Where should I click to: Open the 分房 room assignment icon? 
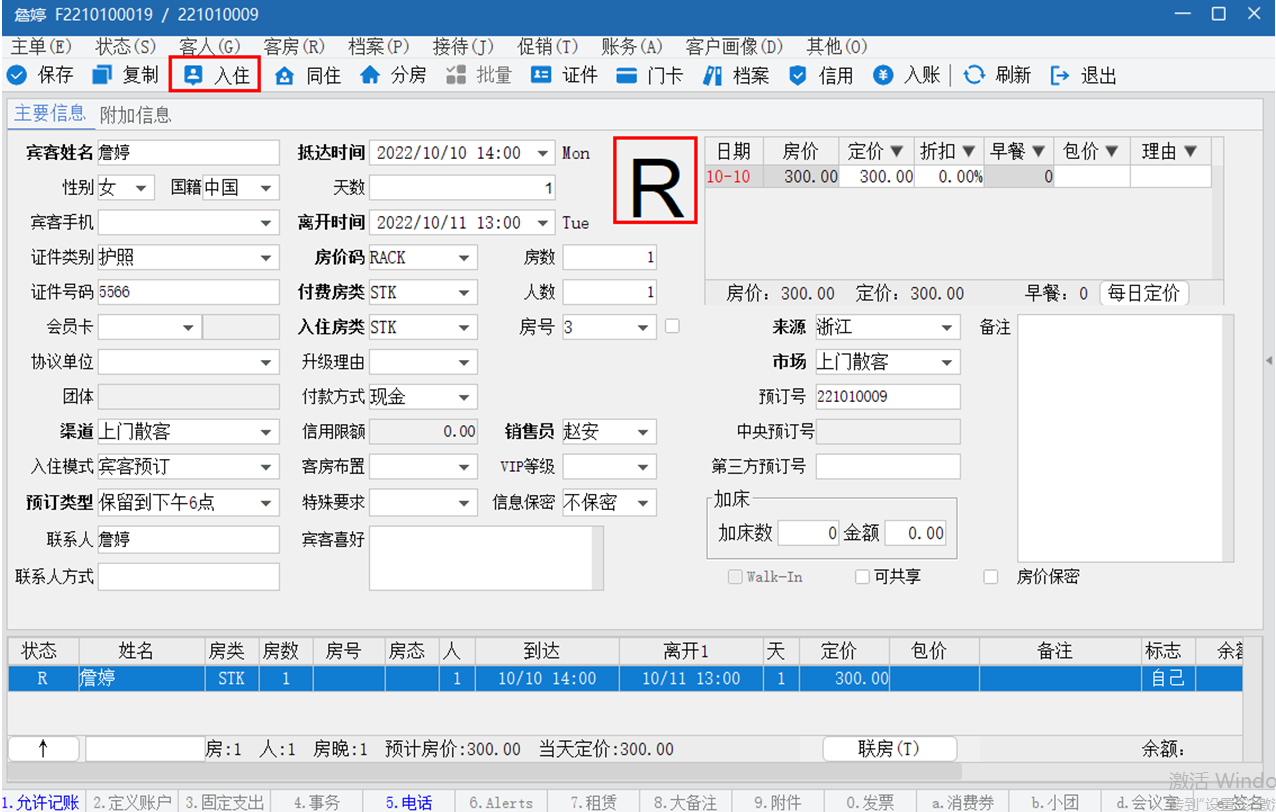pos(371,76)
